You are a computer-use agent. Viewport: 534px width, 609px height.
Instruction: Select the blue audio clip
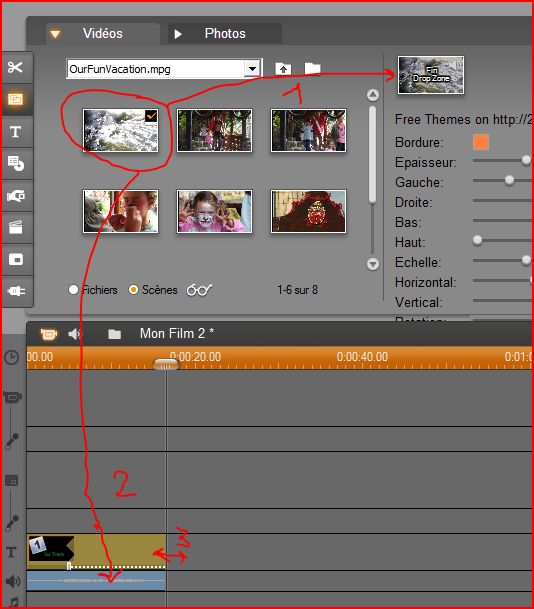point(97,580)
